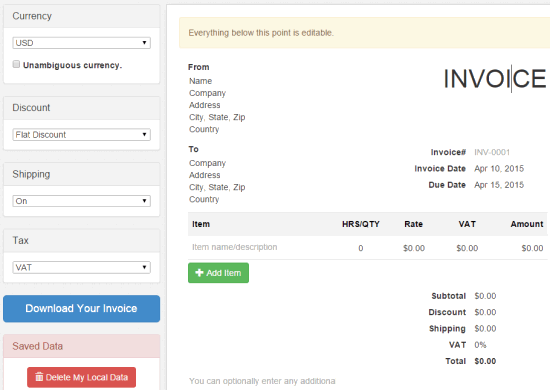Screen dimensions: 550x390
Task: Click the To Address field
Action: (x=204, y=175)
